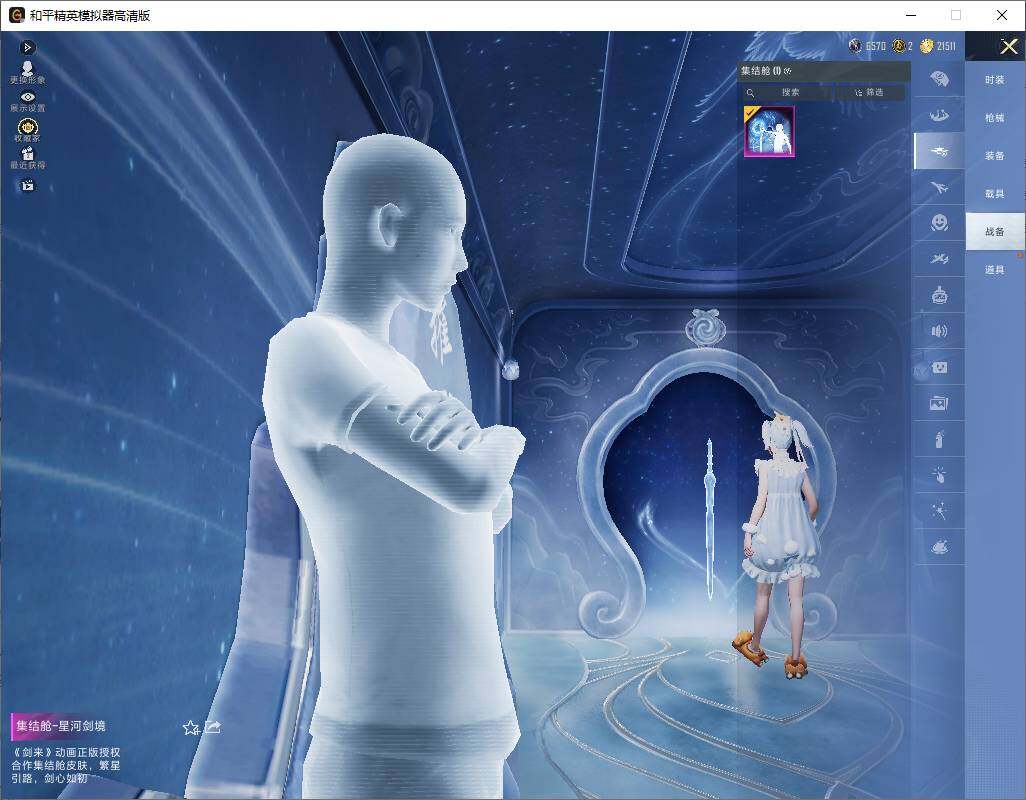This screenshot has width=1026, height=800.
Task: Switch to the 时装 tab
Action: click(995, 80)
